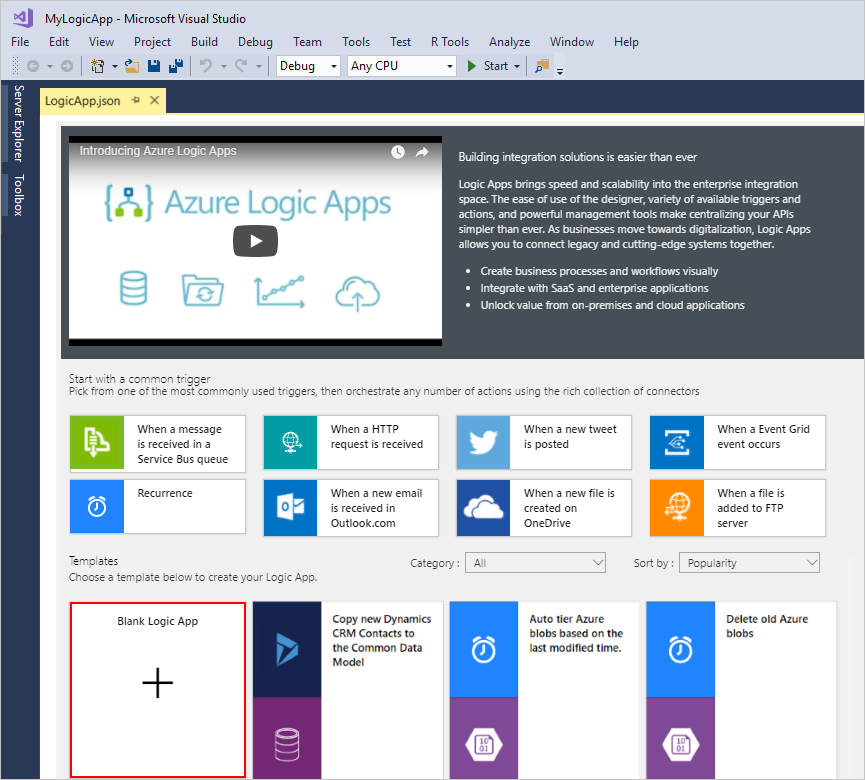The image size is (865, 780).
Task: Choose the Recurrence trigger
Action: click(x=157, y=508)
